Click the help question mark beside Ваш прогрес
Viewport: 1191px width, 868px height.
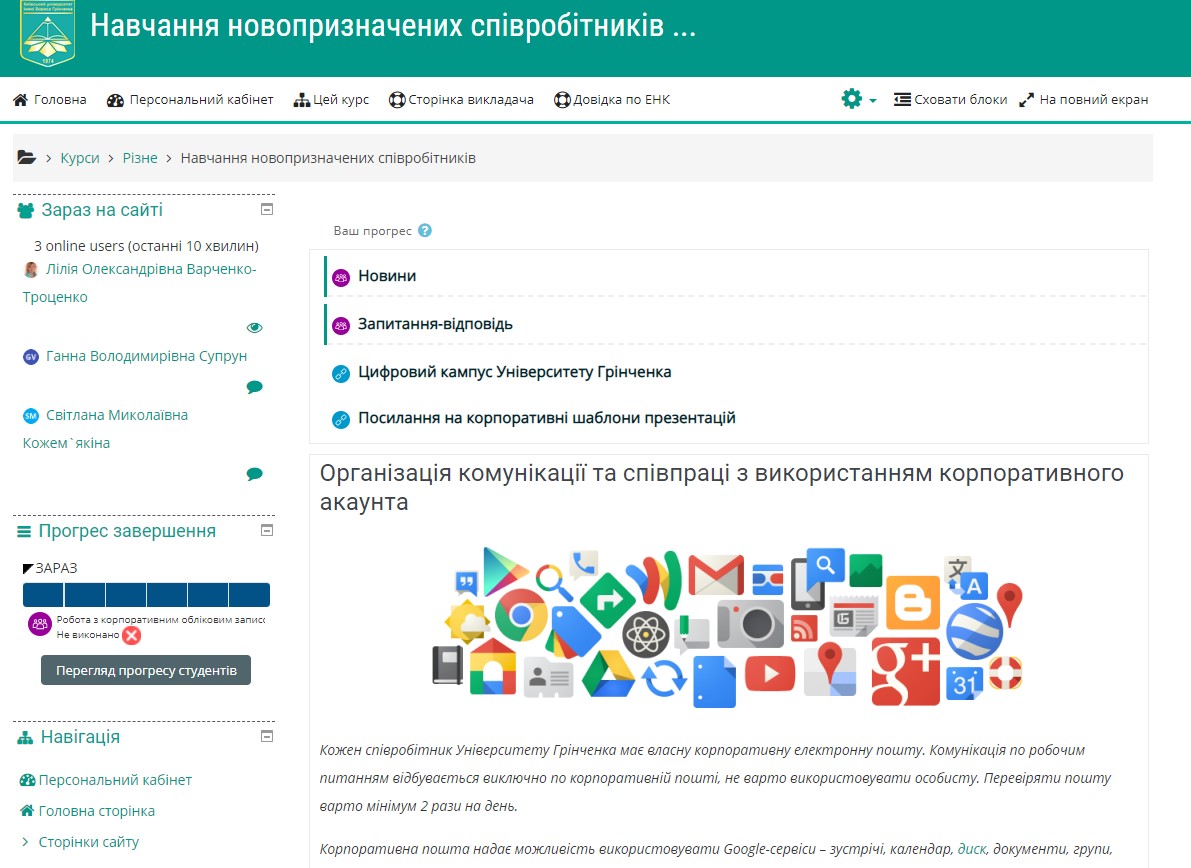[x=424, y=230]
